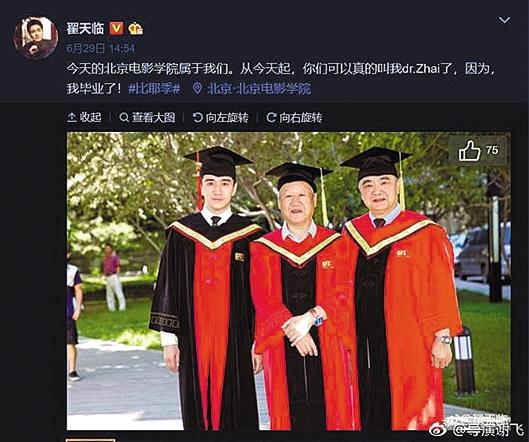The height and width of the screenshot is (442, 529).
Task: Click the crown membership badge icon
Action: [x=136, y=29]
